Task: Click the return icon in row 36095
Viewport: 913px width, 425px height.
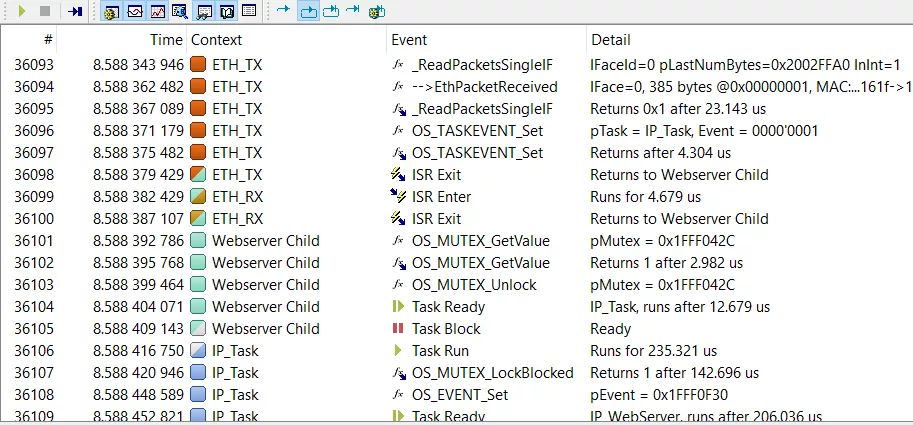Action: (399, 109)
